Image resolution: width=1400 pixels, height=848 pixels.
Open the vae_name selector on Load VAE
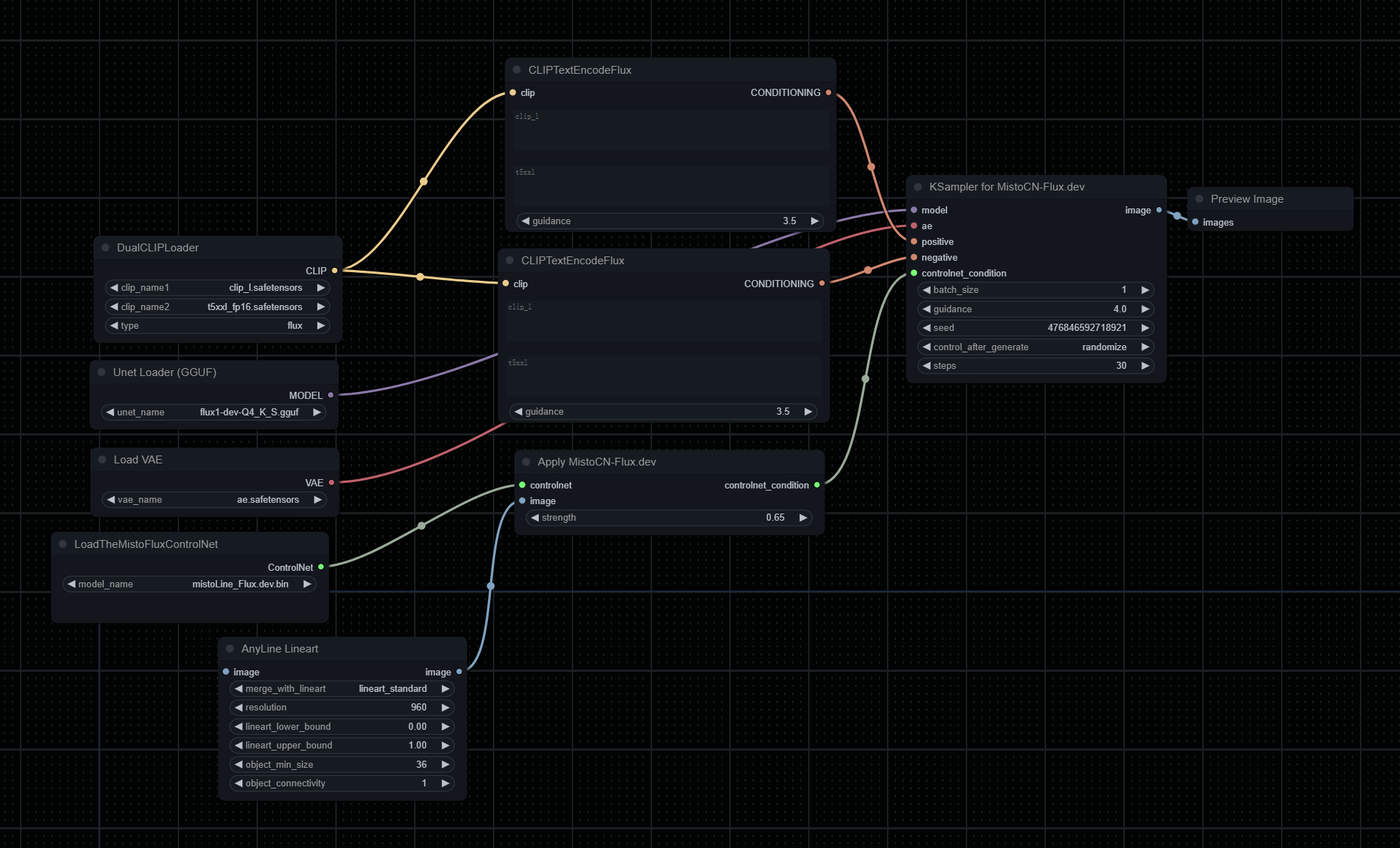[214, 499]
